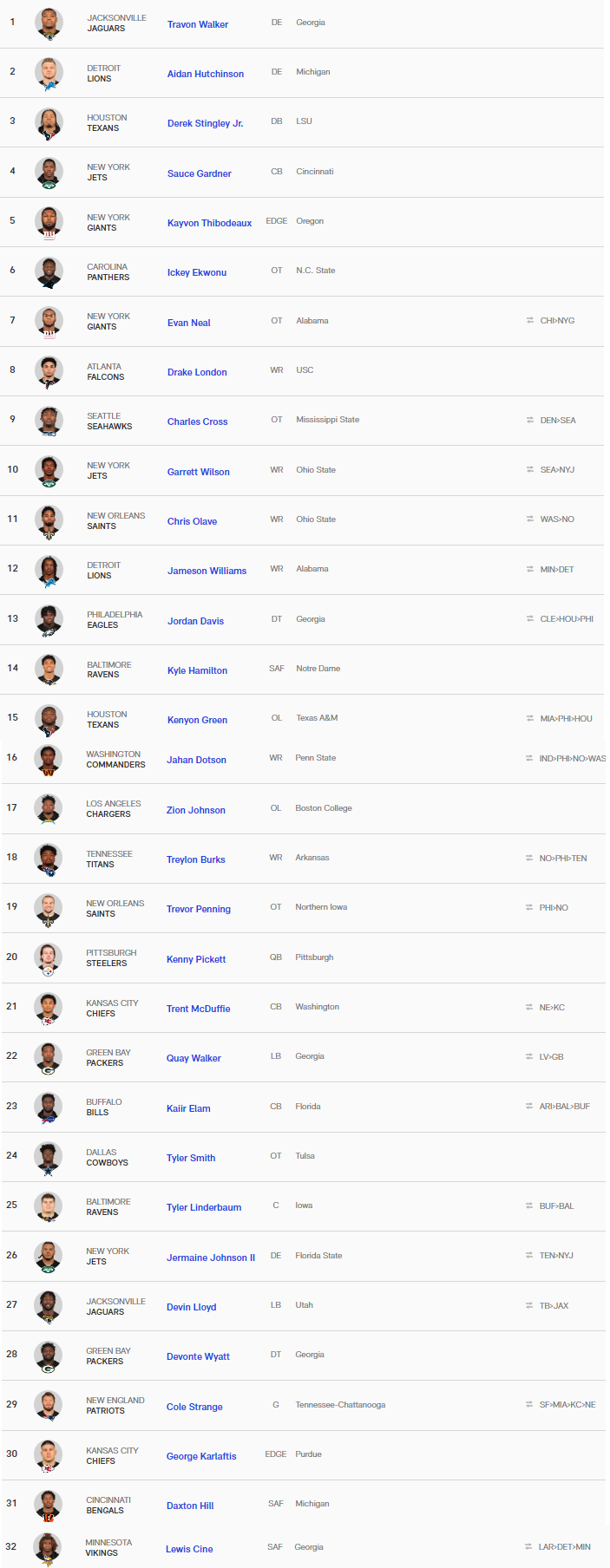This screenshot has width=610, height=1568.
Task: Click trade icon next to SF>MIA>KC>NE
Action: coord(528,1405)
